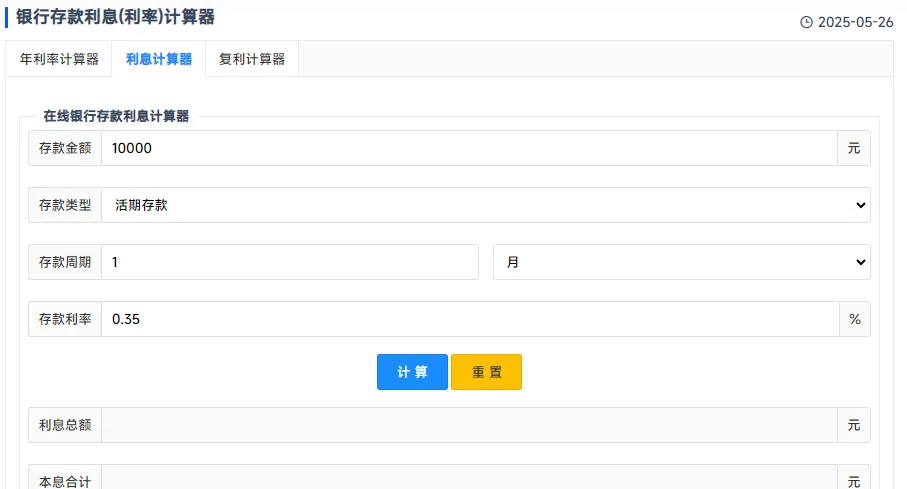Switch to the 年利率计算器 tab
Viewport: 907px width, 489px height.
(59, 59)
